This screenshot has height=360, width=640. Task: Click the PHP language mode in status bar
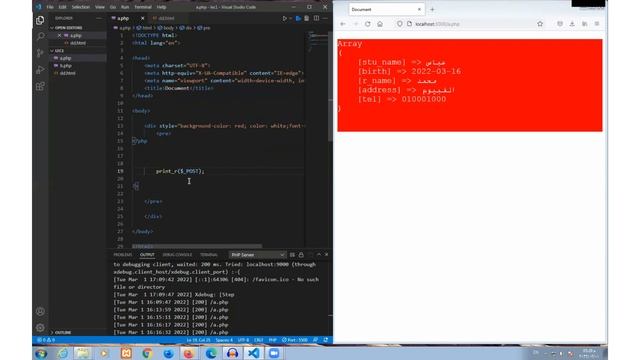coord(272,340)
